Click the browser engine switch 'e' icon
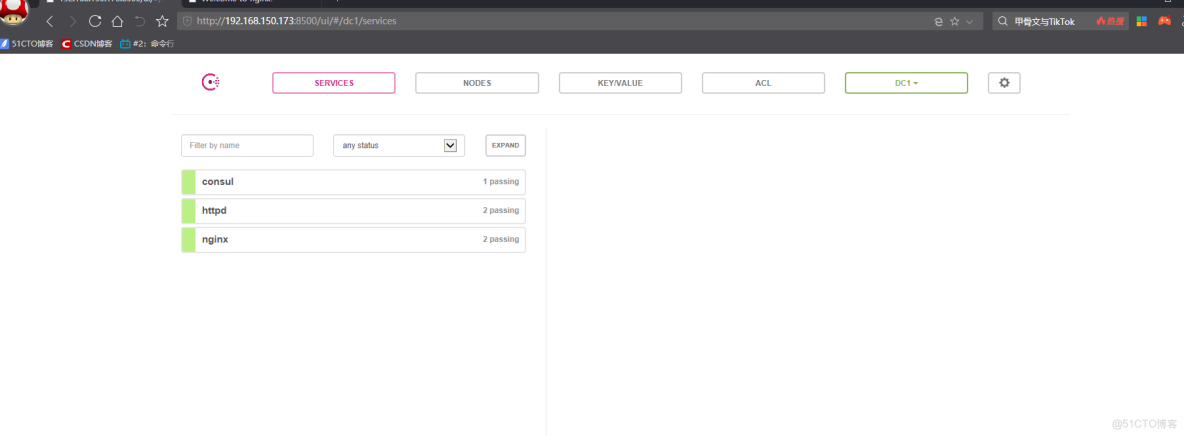Viewport: 1184px width, 436px height. click(939, 22)
